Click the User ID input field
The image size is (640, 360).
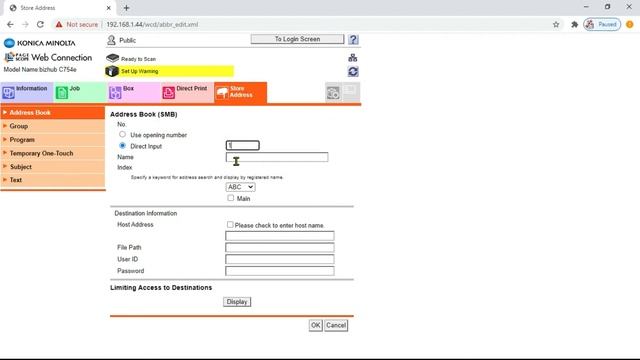pos(280,259)
